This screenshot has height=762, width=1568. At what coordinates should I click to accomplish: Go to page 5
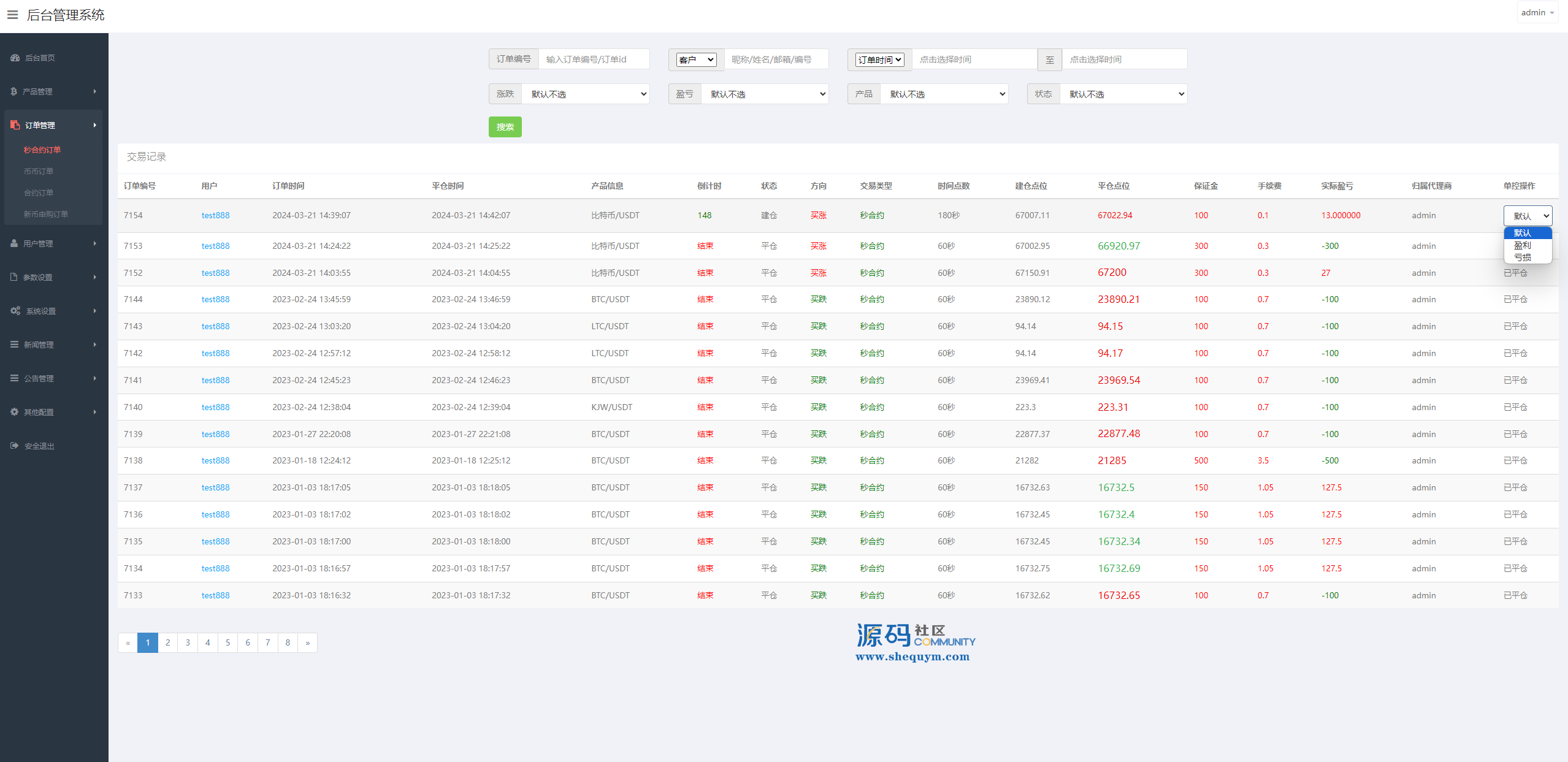pyautogui.click(x=228, y=642)
